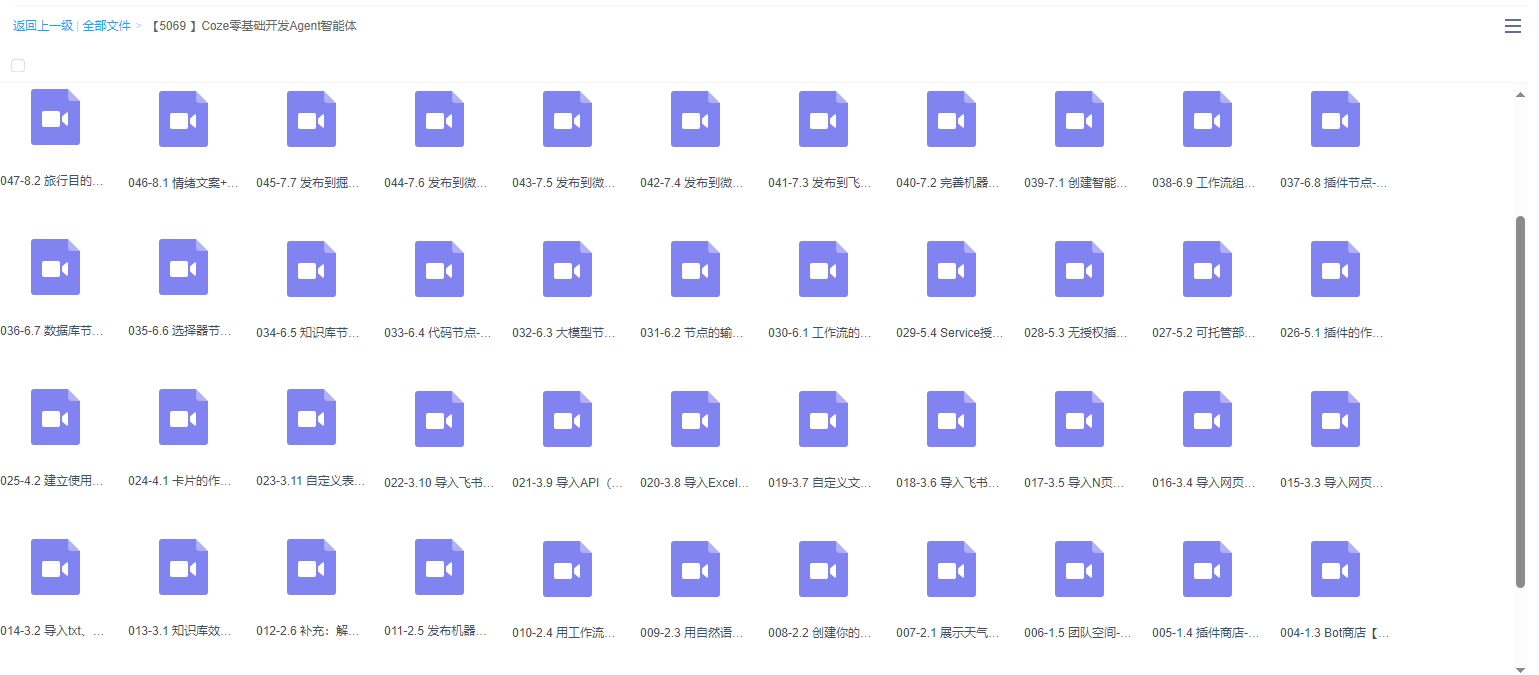Open the hamburger menu at top right
The height and width of the screenshot is (675, 1539).
coord(1513,26)
